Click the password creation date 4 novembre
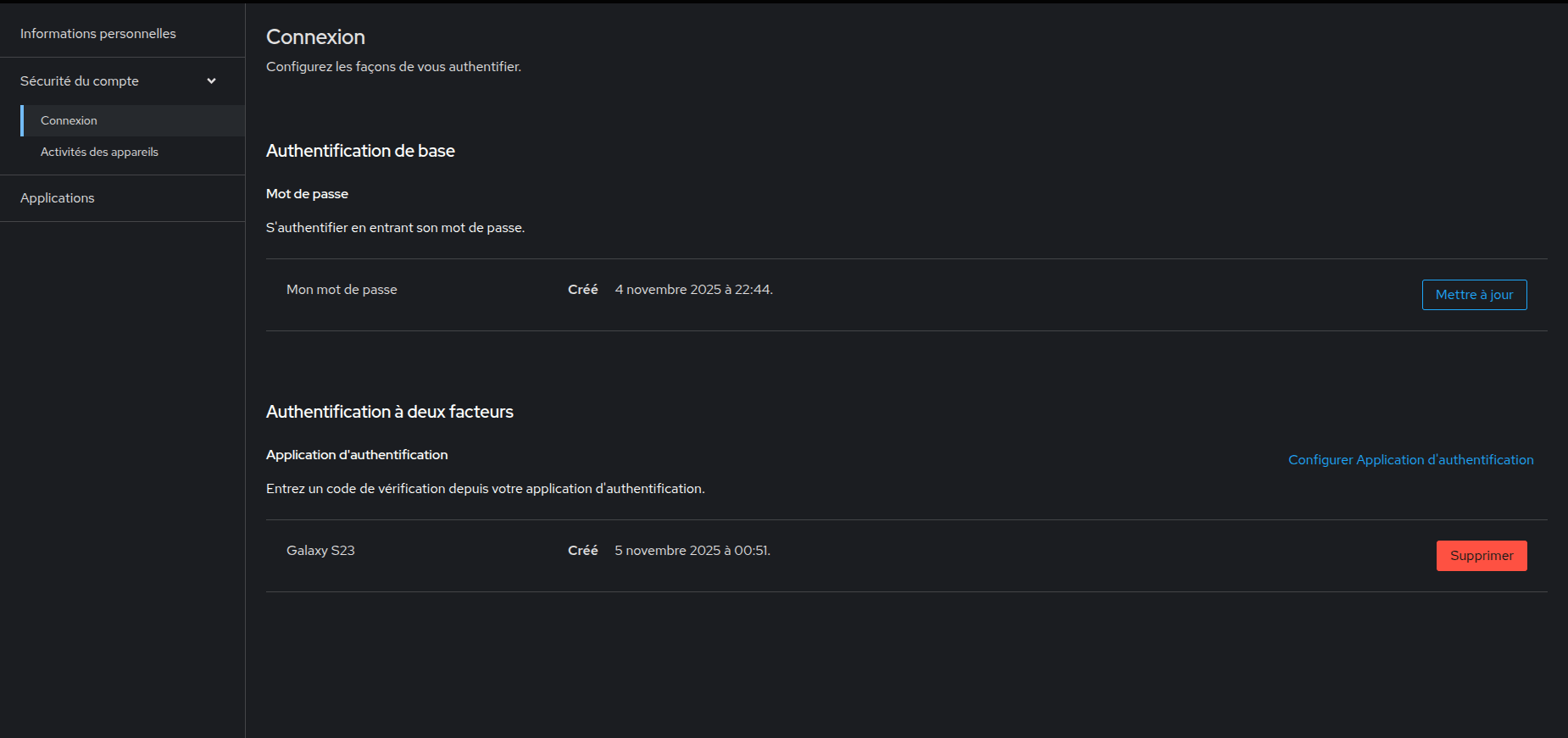 click(x=693, y=290)
